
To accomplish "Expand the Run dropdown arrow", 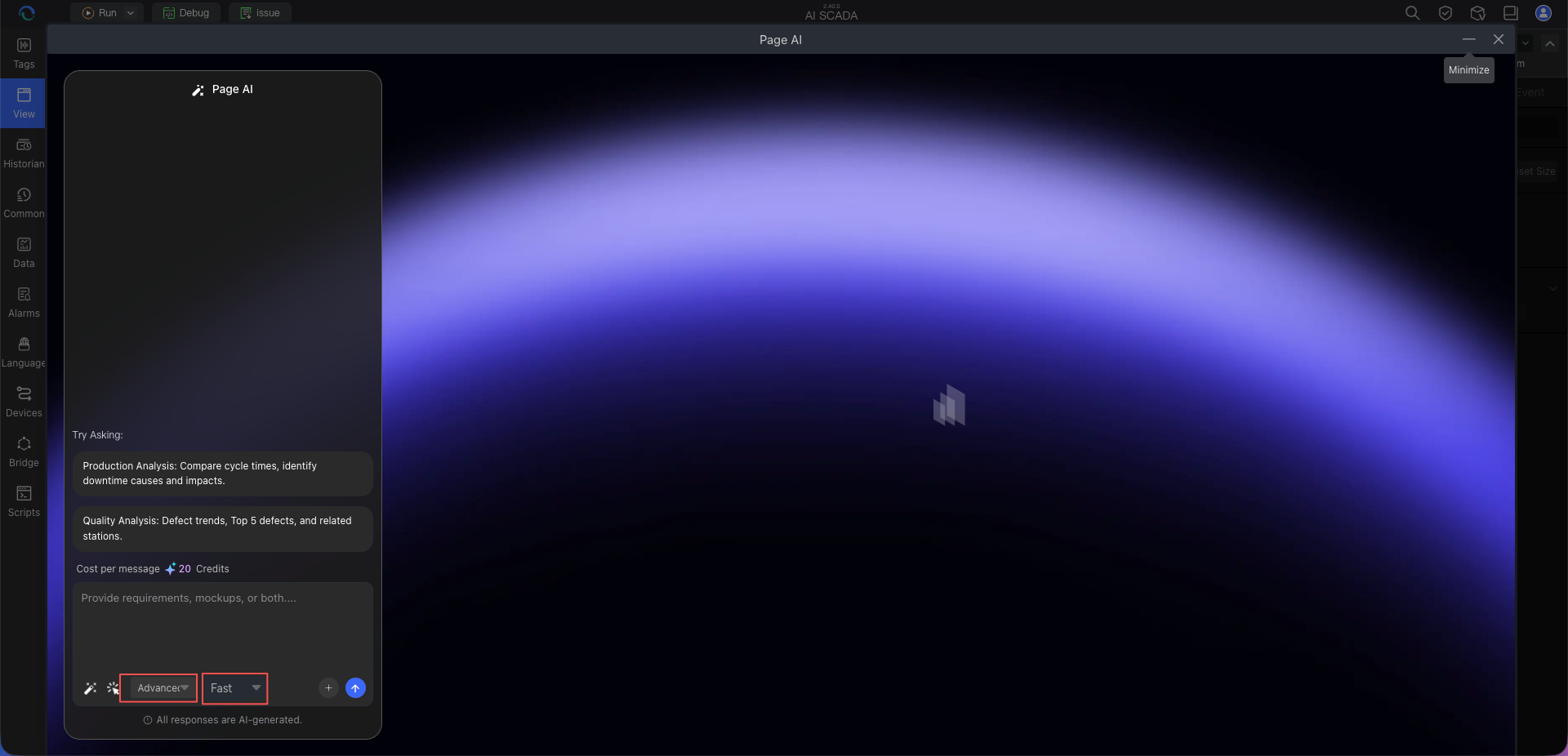I will click(x=131, y=13).
